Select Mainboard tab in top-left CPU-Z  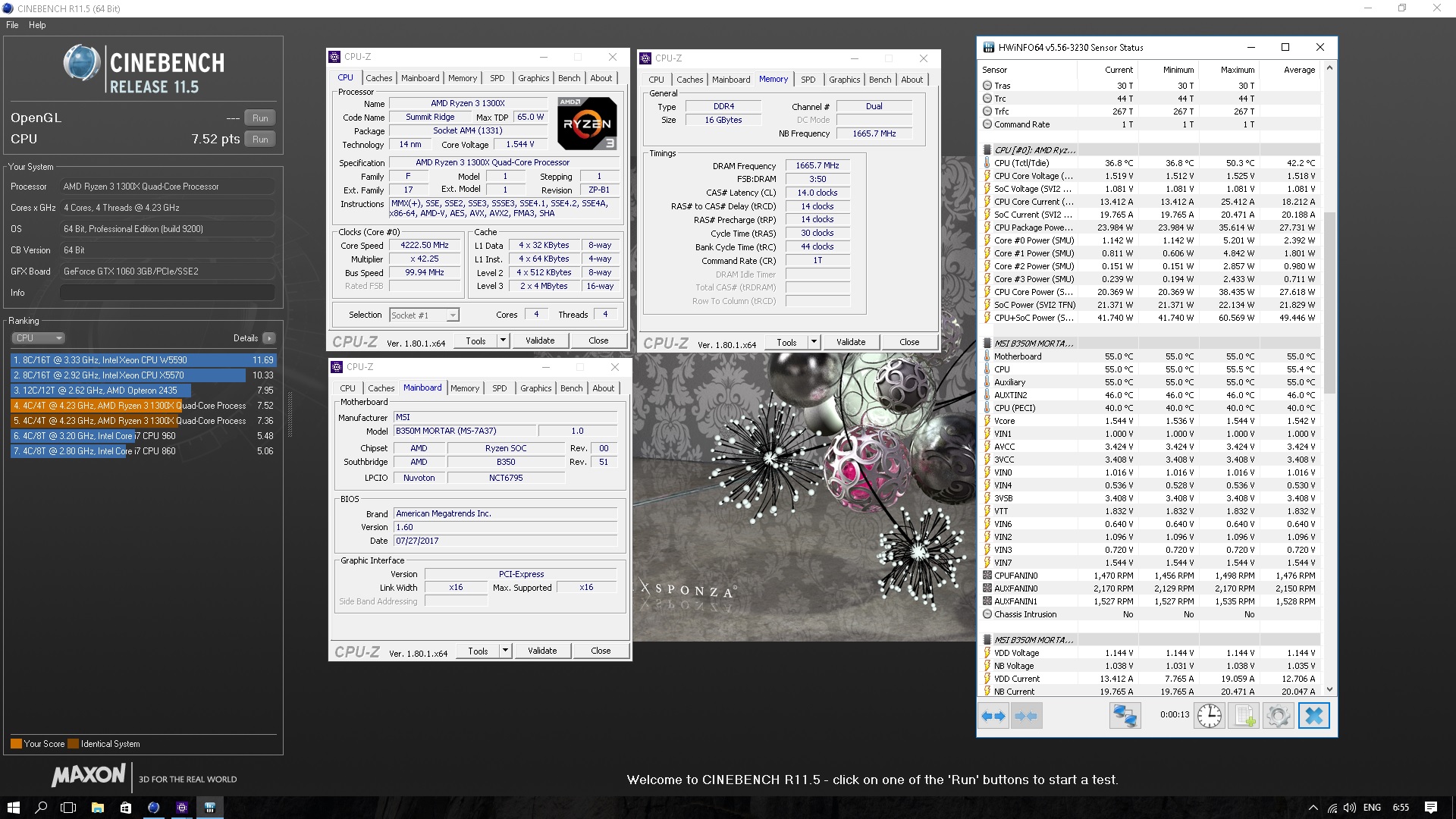(x=420, y=78)
